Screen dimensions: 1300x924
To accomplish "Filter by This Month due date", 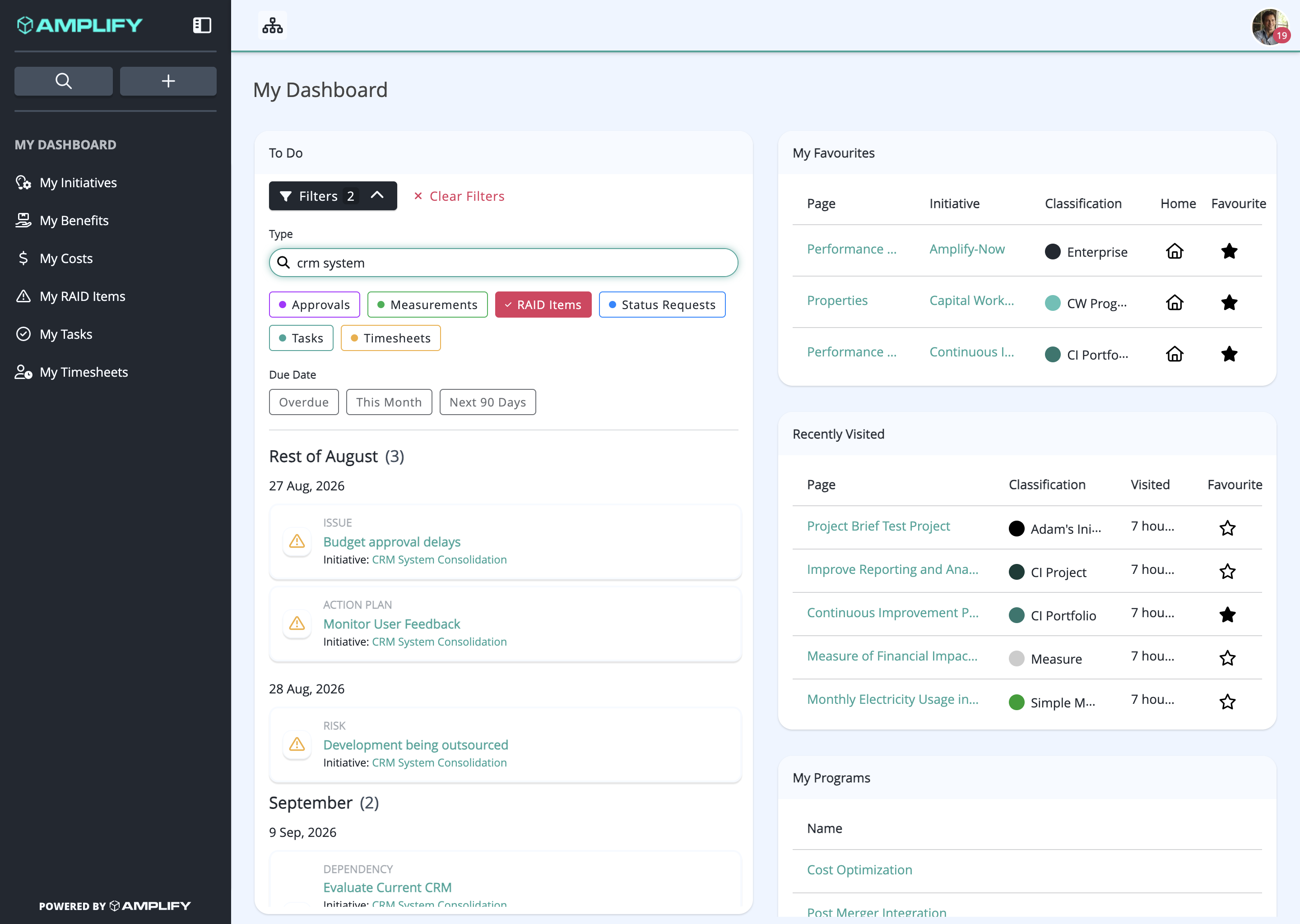I will pyautogui.click(x=389, y=402).
